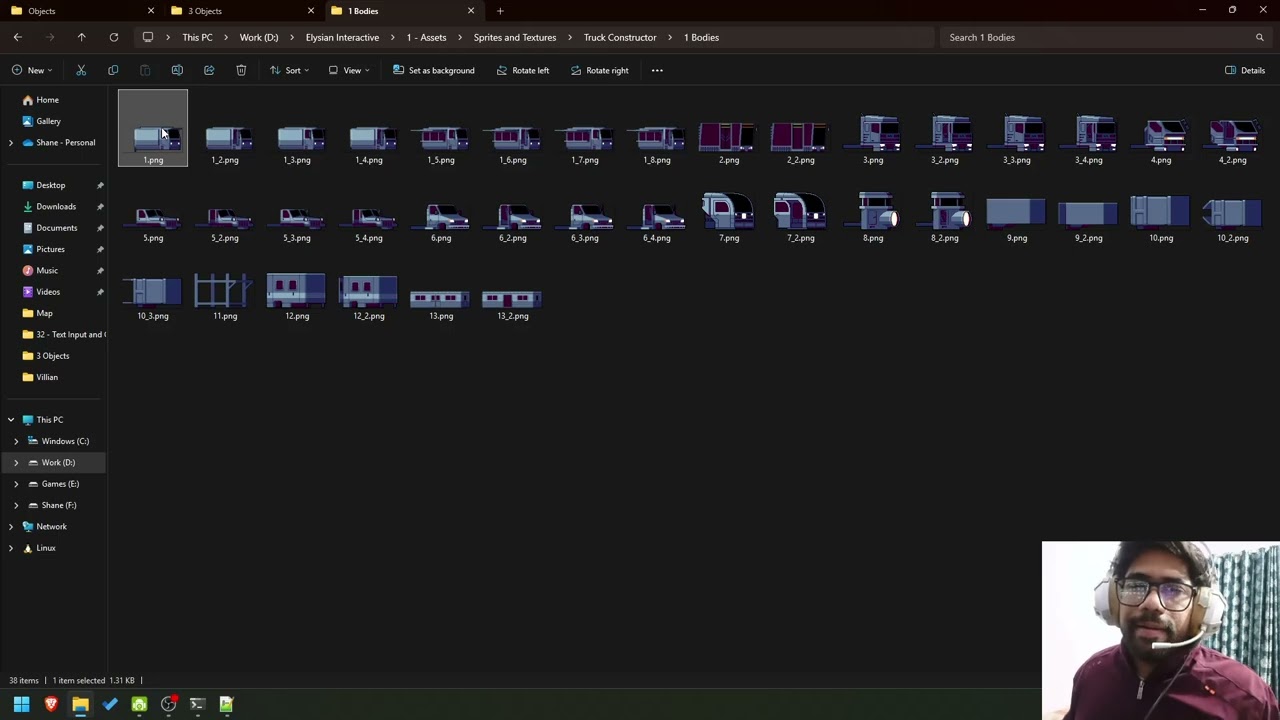The image size is (1280, 720).
Task: Click Set as background button
Action: (x=433, y=70)
